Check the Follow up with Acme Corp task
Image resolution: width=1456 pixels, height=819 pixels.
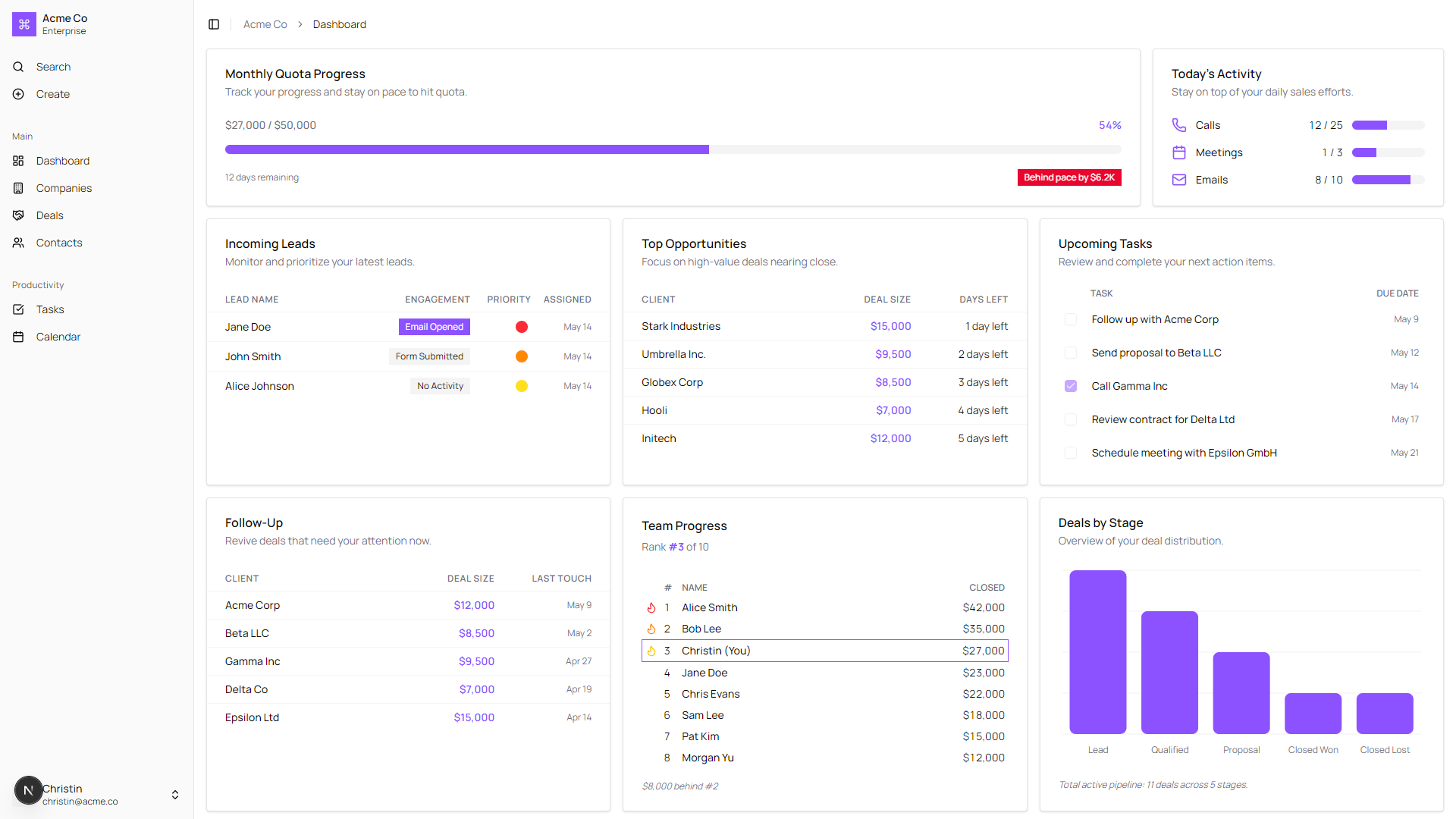pyautogui.click(x=1071, y=319)
